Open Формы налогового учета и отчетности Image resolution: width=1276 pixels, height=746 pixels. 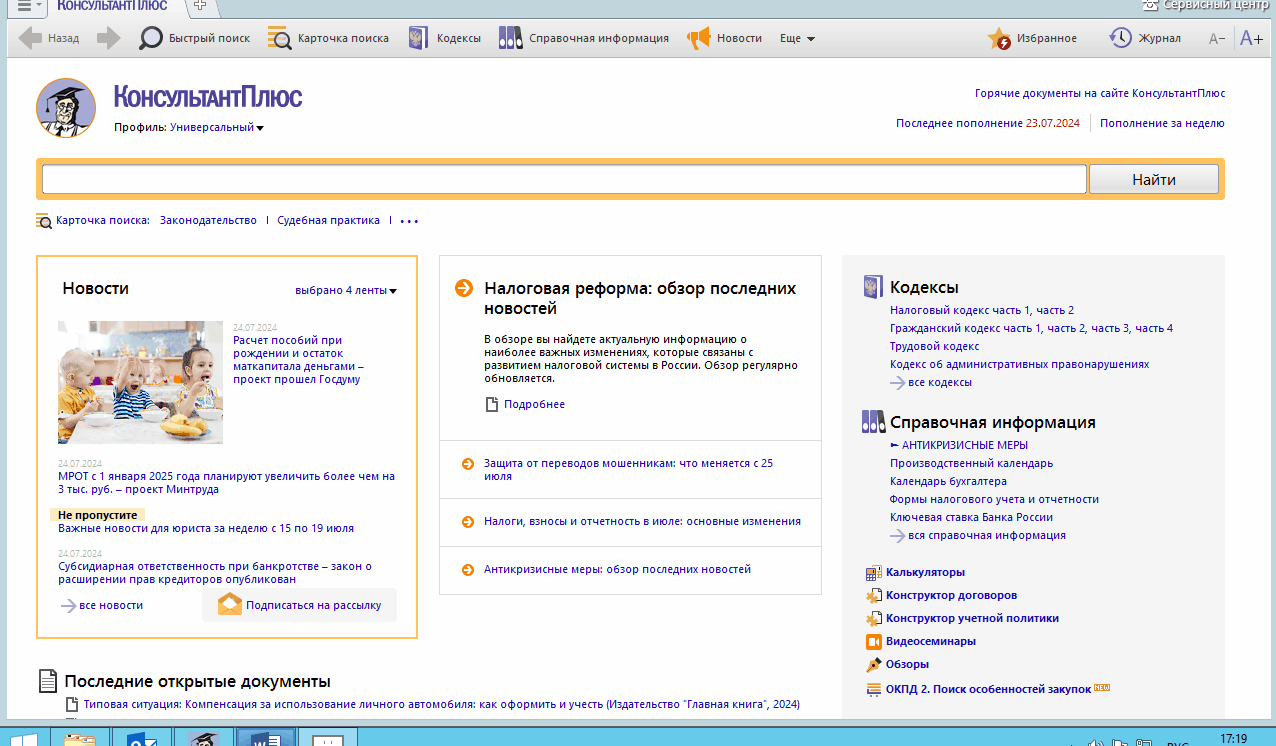(994, 500)
